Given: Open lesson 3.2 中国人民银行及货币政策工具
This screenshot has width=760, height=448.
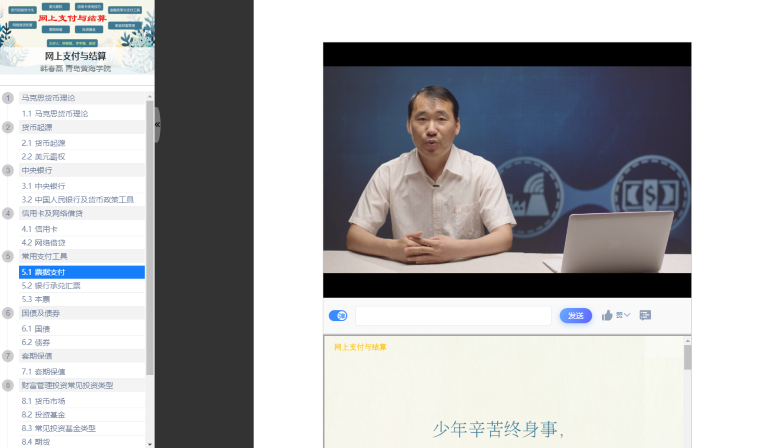Looking at the screenshot, I should (x=77, y=199).
